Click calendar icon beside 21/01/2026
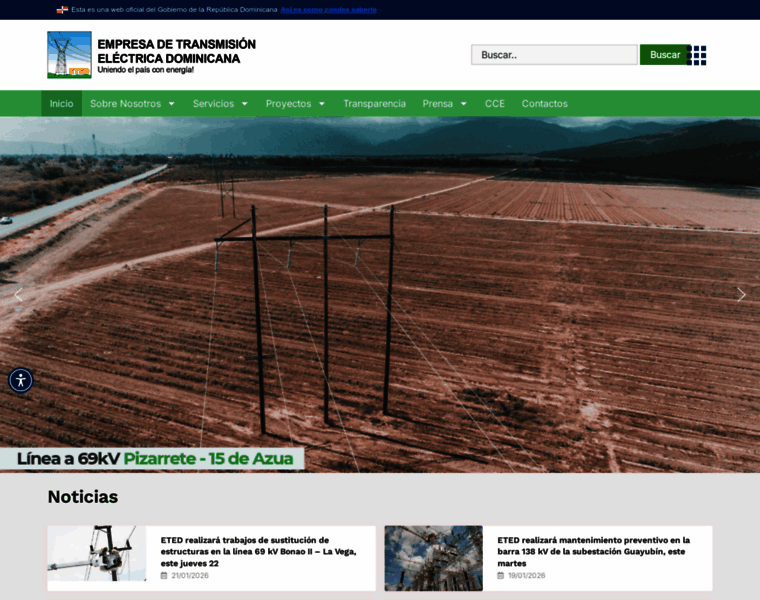This screenshot has width=760, height=600. click(x=164, y=575)
